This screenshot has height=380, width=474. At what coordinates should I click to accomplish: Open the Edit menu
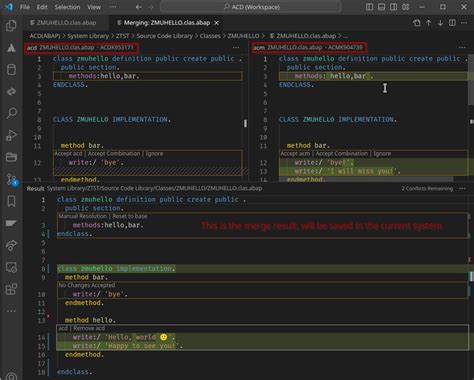pyautogui.click(x=42, y=7)
